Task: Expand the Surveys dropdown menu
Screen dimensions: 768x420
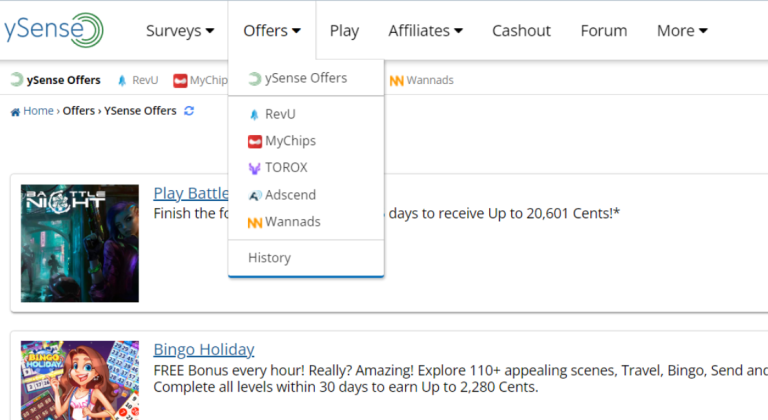Action: [180, 31]
